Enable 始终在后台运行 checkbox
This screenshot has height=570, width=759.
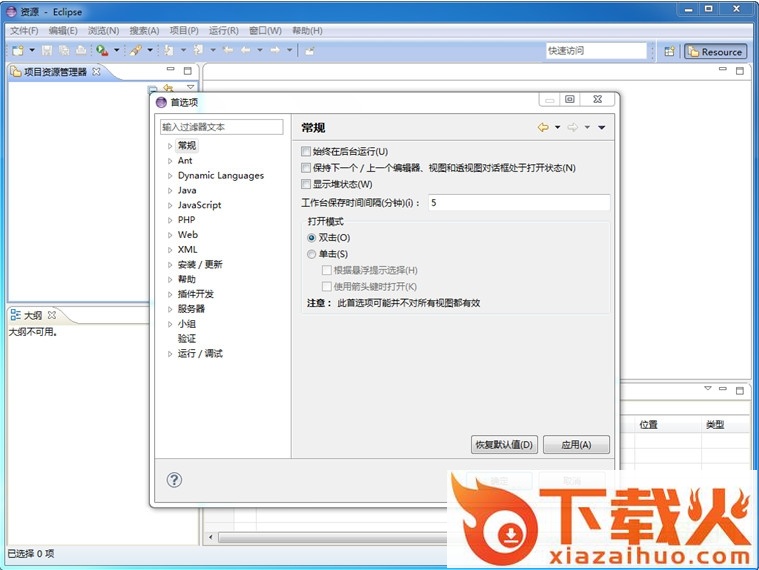(306, 152)
